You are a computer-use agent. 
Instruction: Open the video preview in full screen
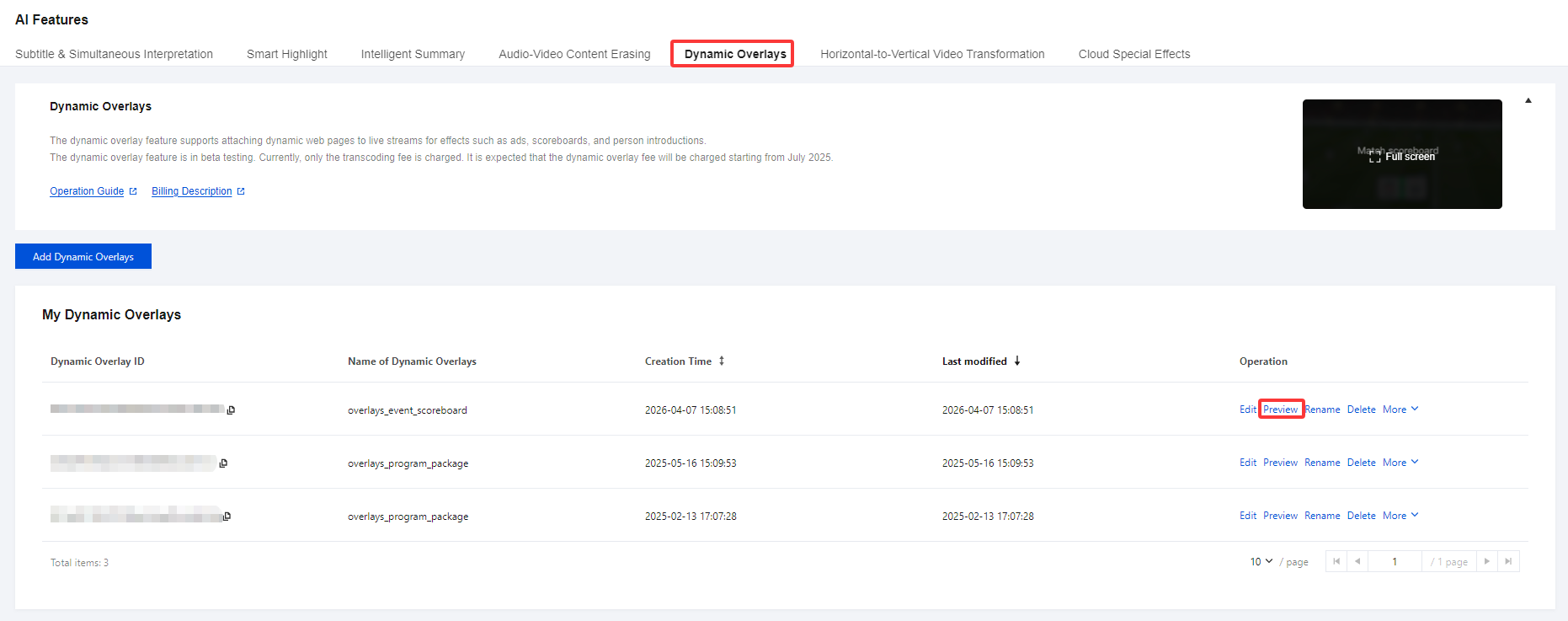[x=1402, y=157]
